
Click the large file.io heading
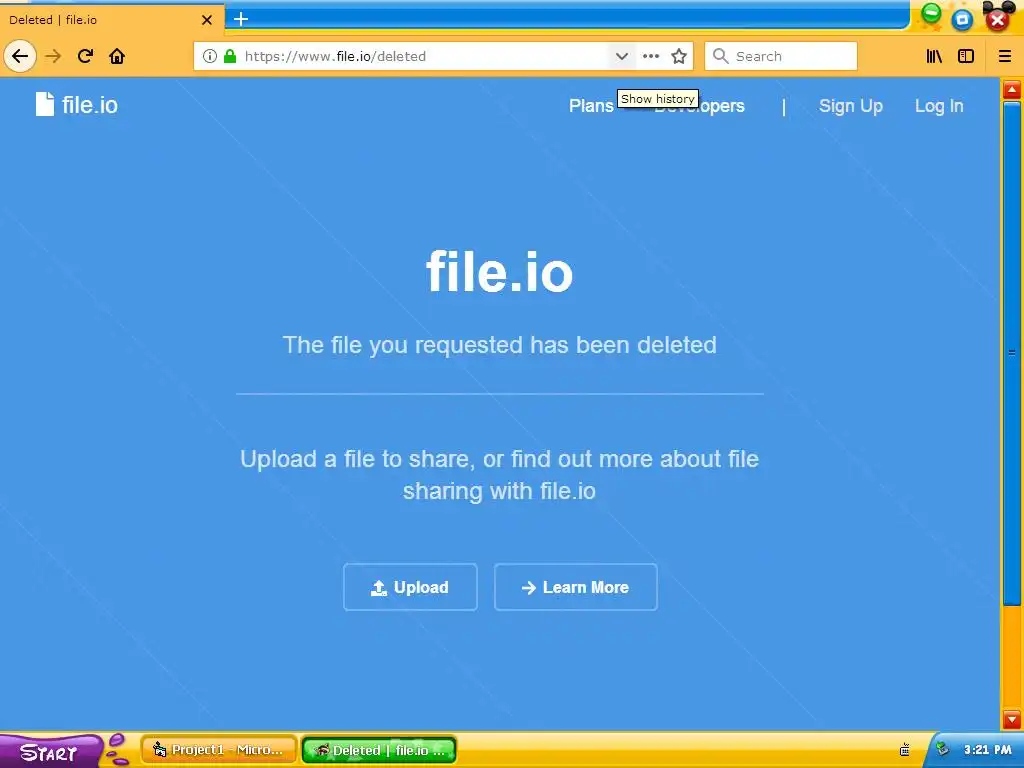[500, 272]
